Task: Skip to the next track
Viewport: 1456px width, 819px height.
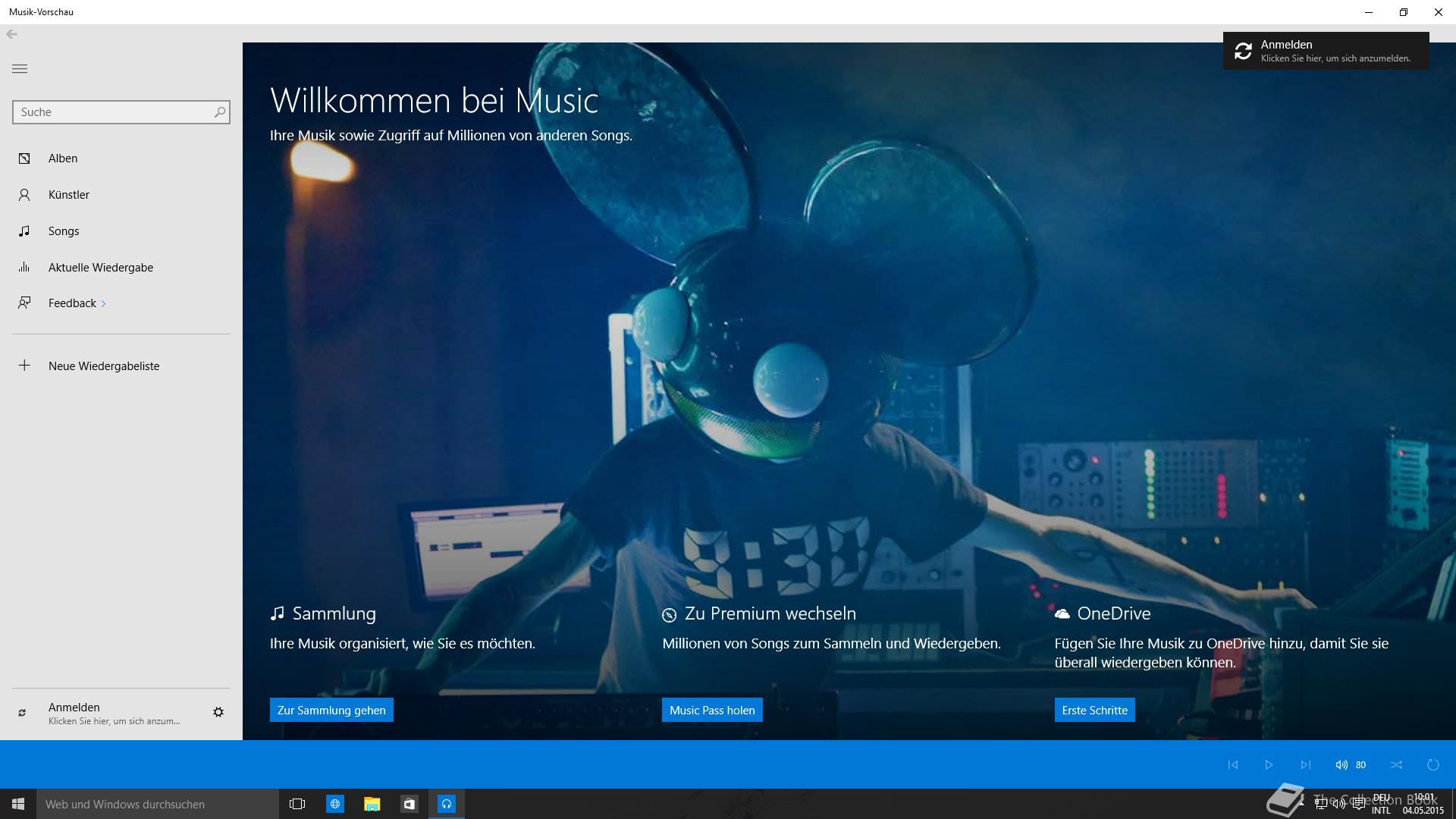Action: 1305,764
